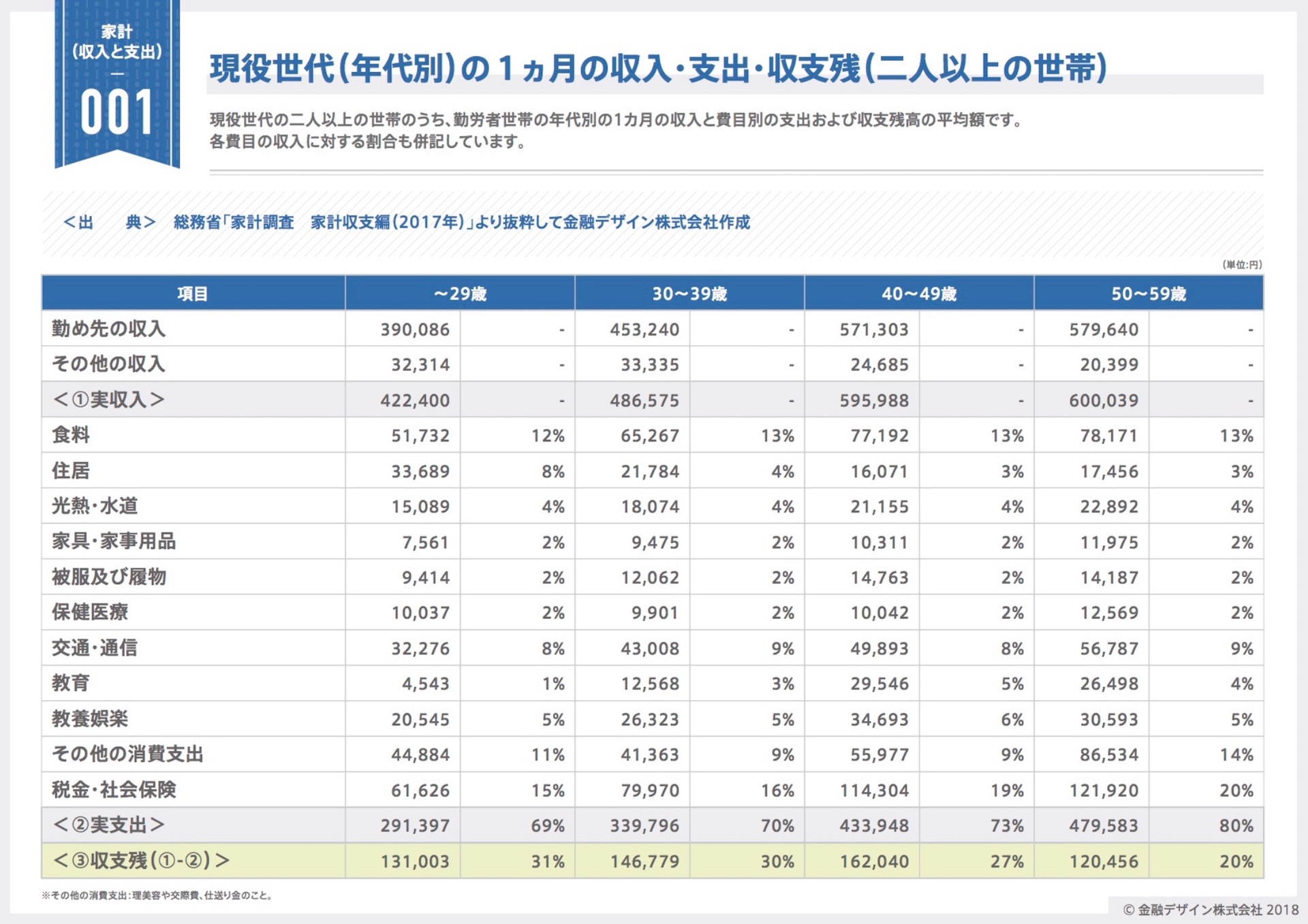The width and height of the screenshot is (1308, 924).
Task: Click the footnote about その他の消費支出
Action: [x=157, y=895]
